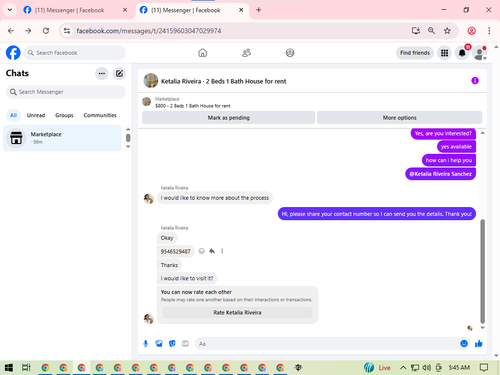Open the volume control in tray
This screenshot has width=500, height=375.
426,368
